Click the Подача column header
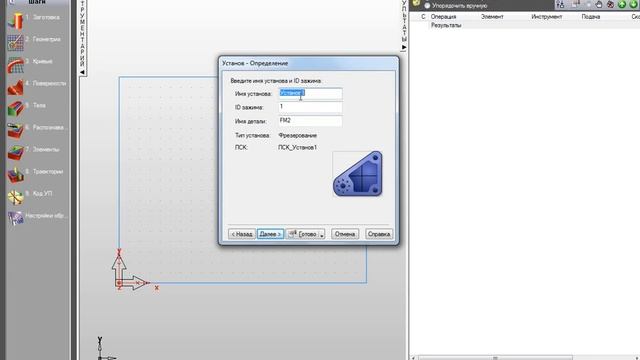This screenshot has width=640, height=360. (591, 17)
